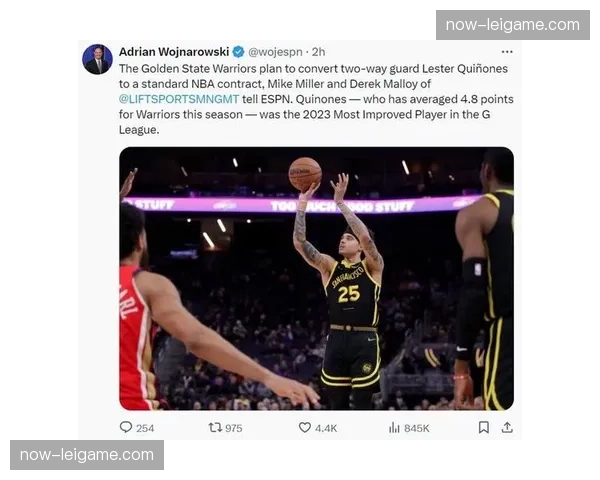The width and height of the screenshot is (600, 480).
Task: Open the view analytics bar chart icon
Action: pos(394,428)
